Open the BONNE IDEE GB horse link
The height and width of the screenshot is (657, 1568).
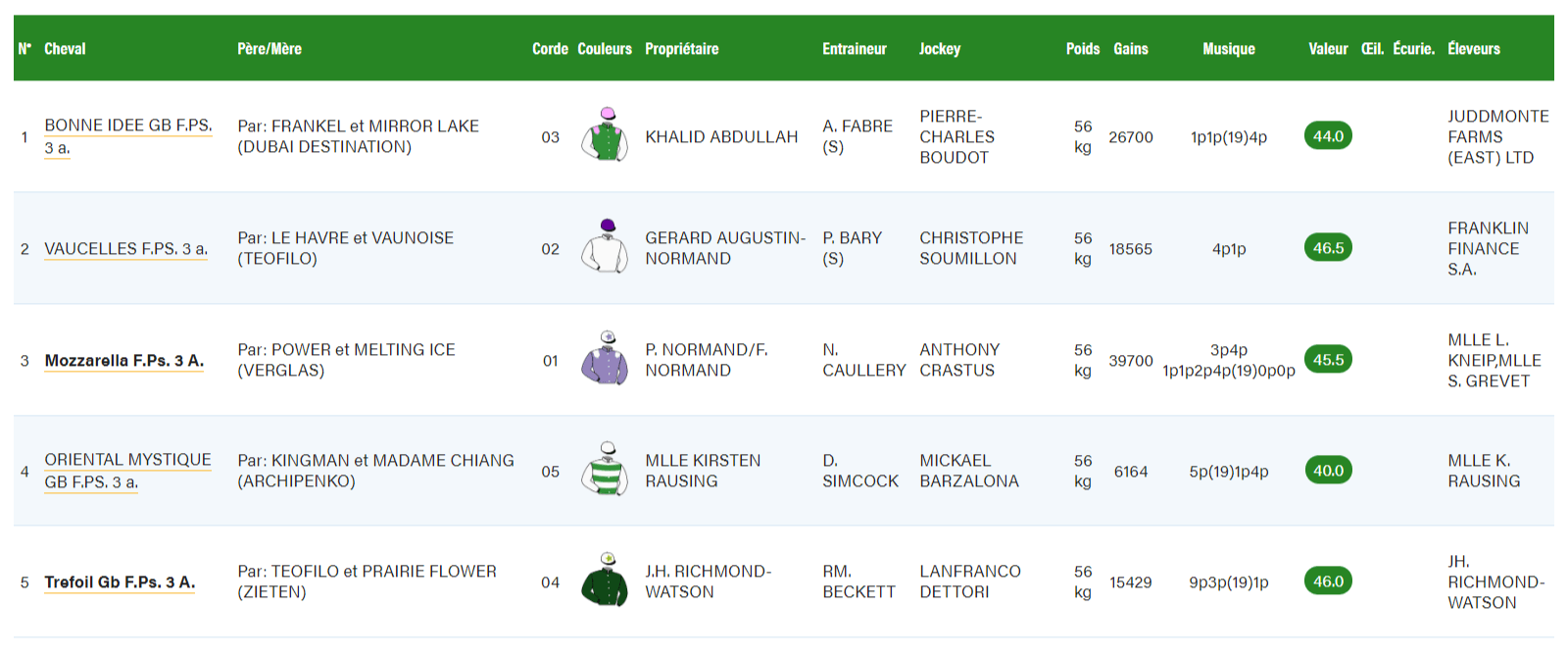(x=127, y=125)
